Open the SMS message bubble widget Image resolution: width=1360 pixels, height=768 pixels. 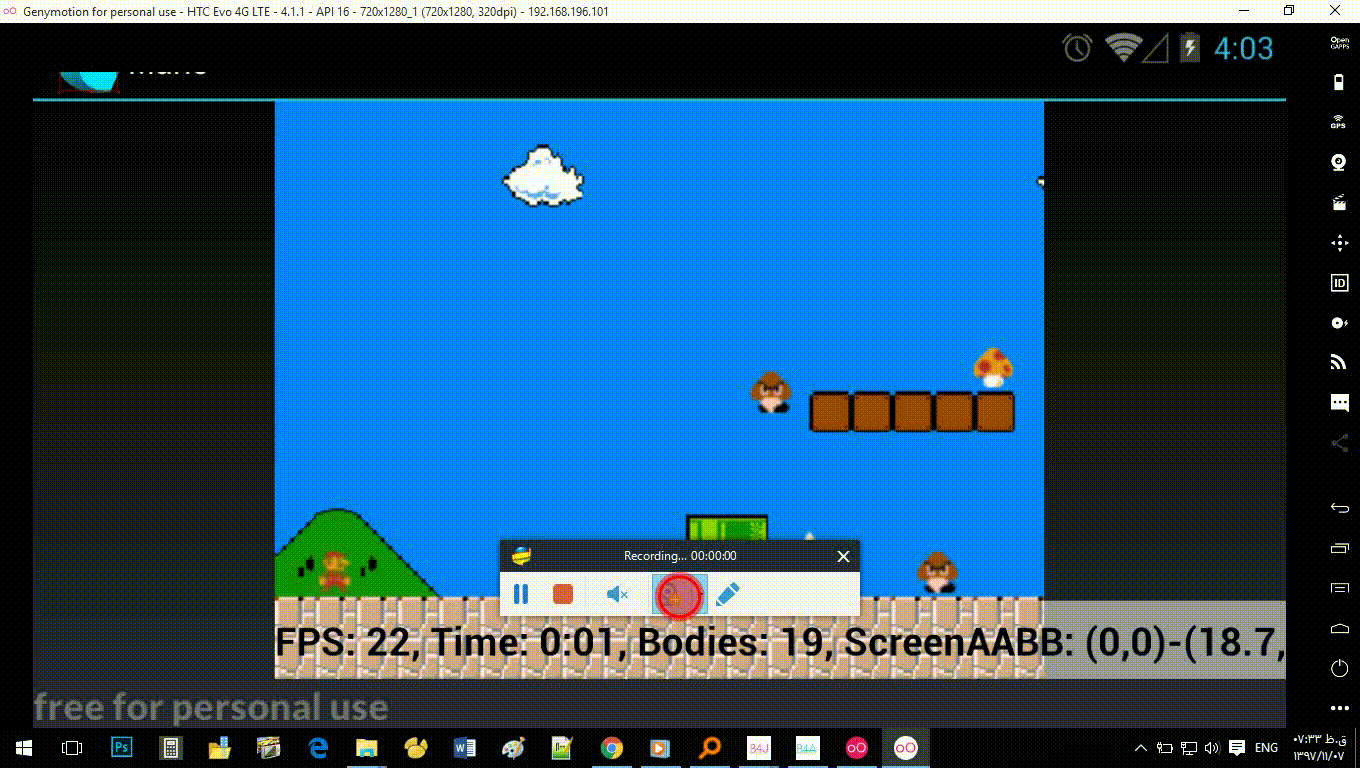pos(1339,403)
